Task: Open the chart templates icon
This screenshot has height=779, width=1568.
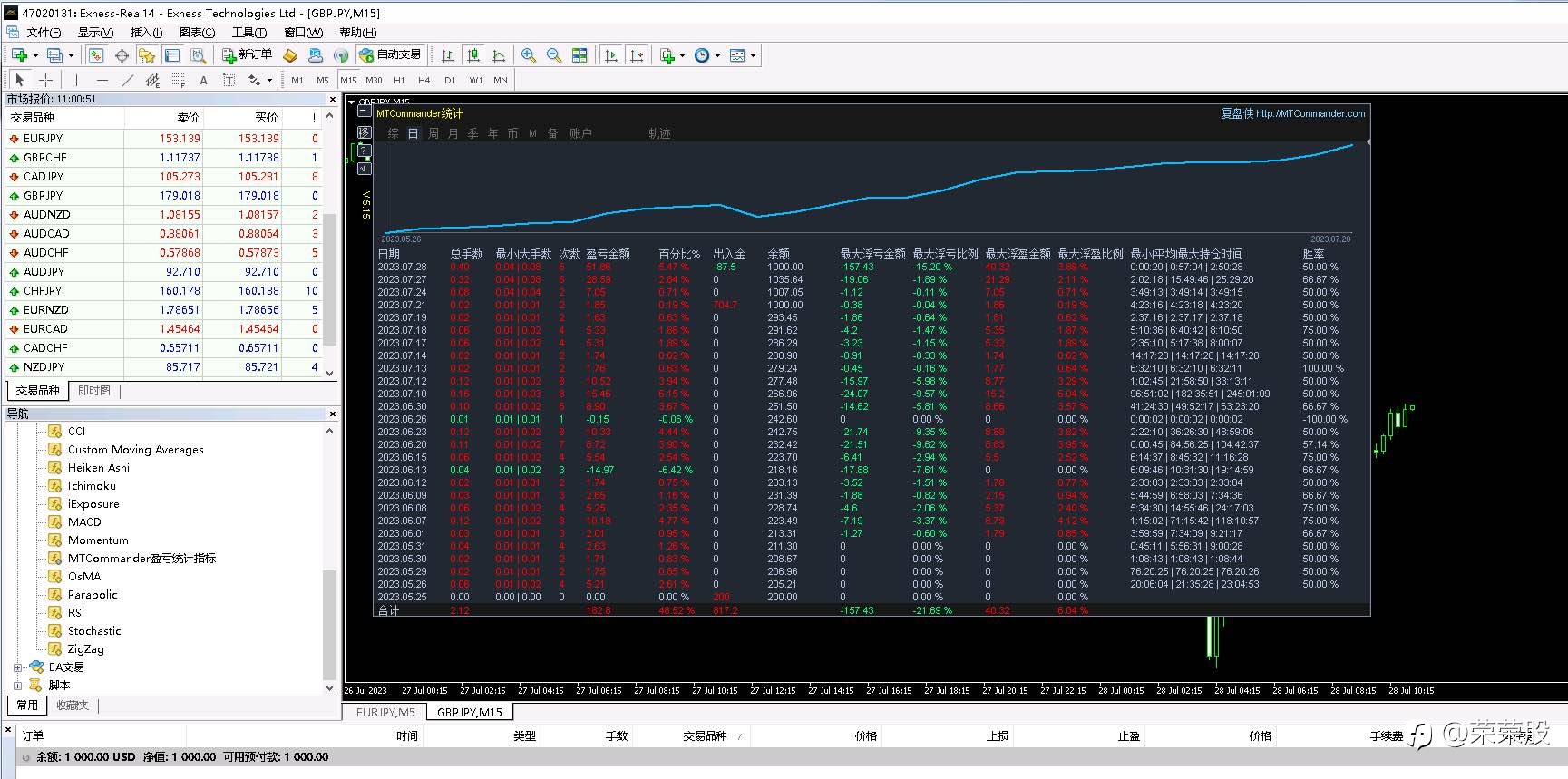Action: (737, 55)
